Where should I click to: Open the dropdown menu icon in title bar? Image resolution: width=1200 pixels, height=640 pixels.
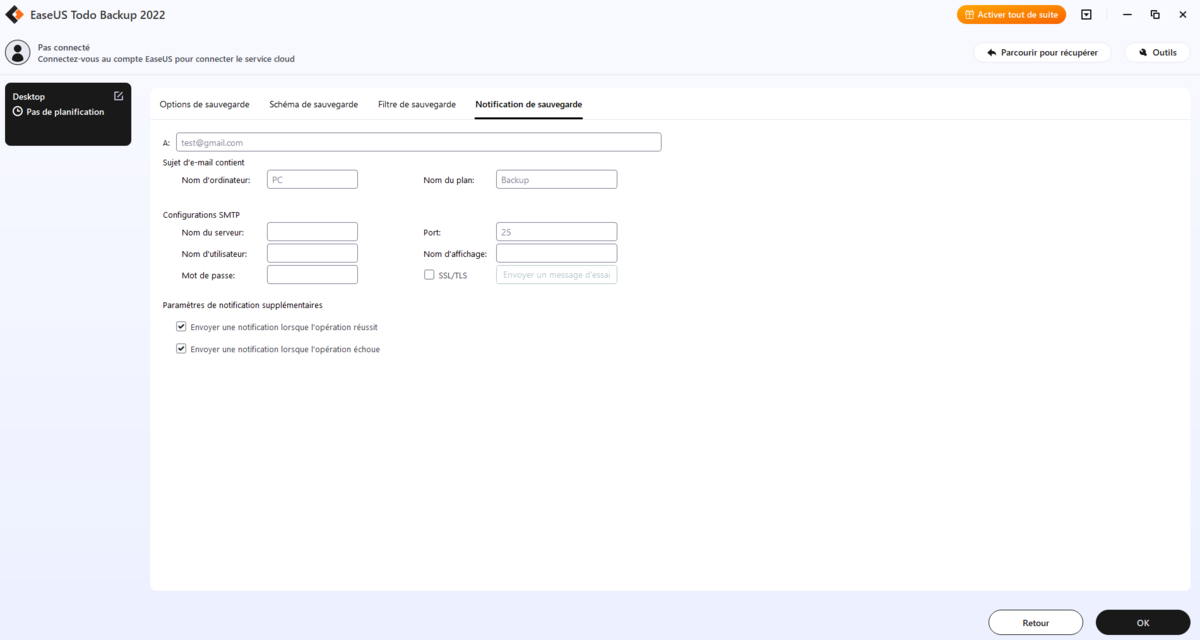pyautogui.click(x=1086, y=15)
